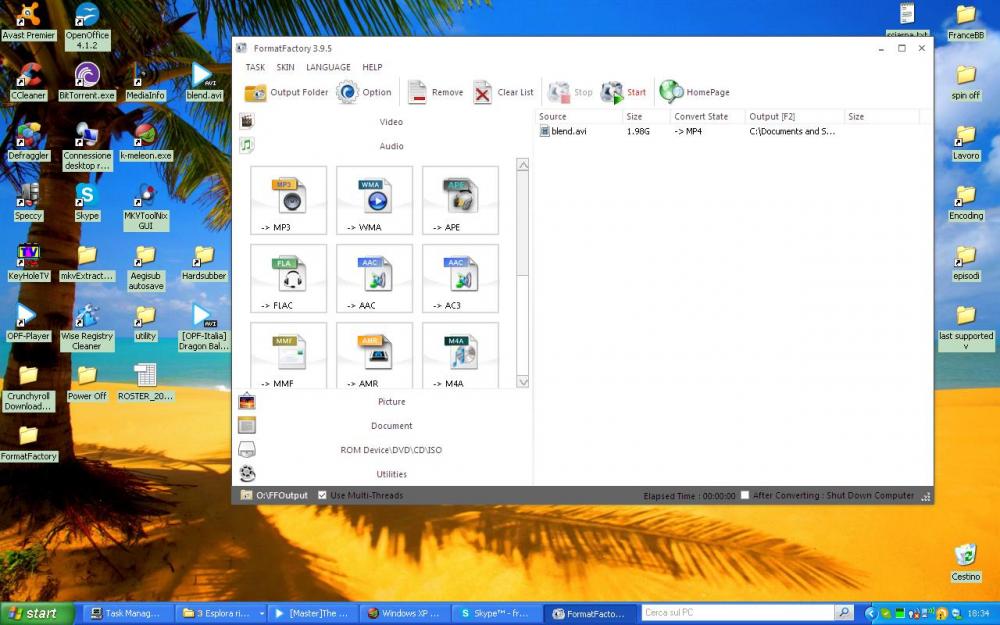Expand the Picture category section

coord(391,402)
